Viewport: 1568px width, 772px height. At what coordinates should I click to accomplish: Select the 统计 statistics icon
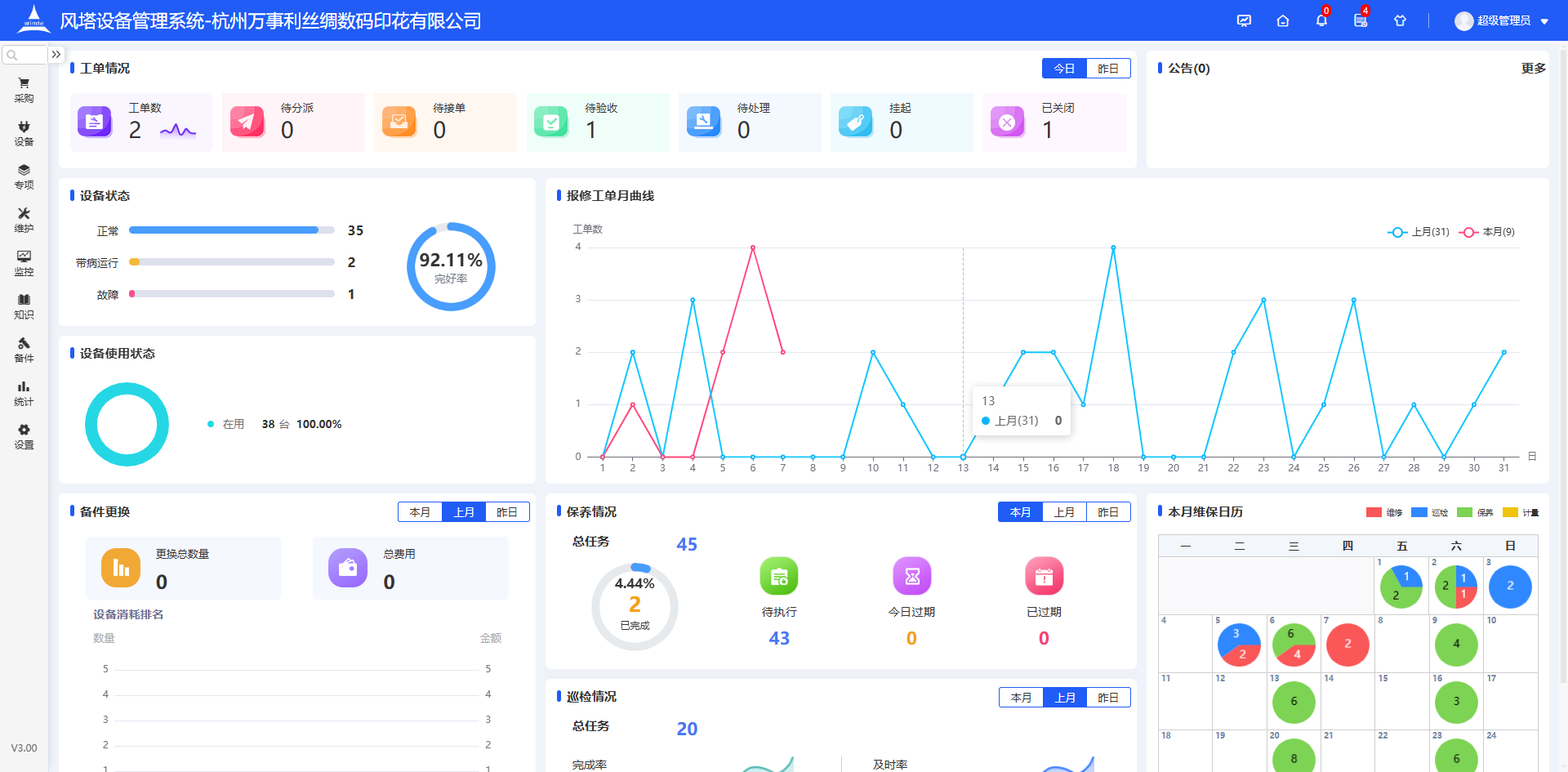[x=24, y=392]
